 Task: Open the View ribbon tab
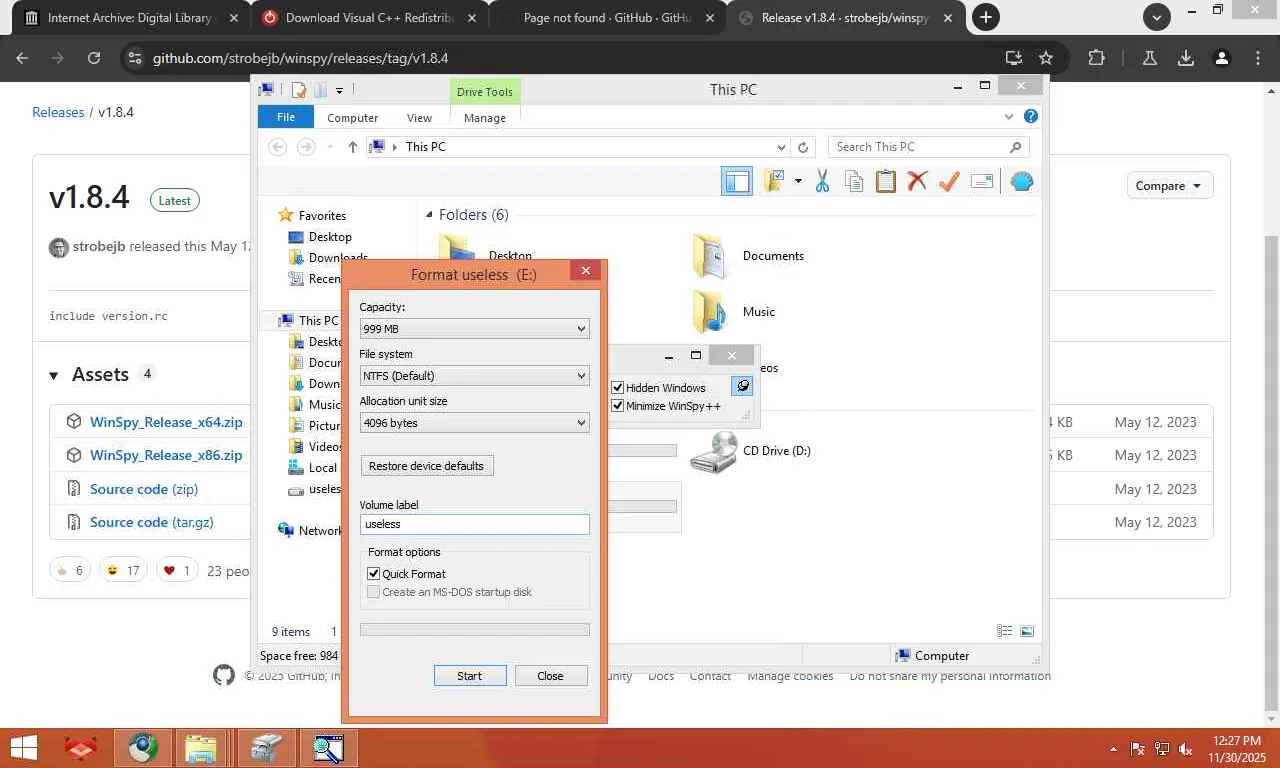[420, 118]
